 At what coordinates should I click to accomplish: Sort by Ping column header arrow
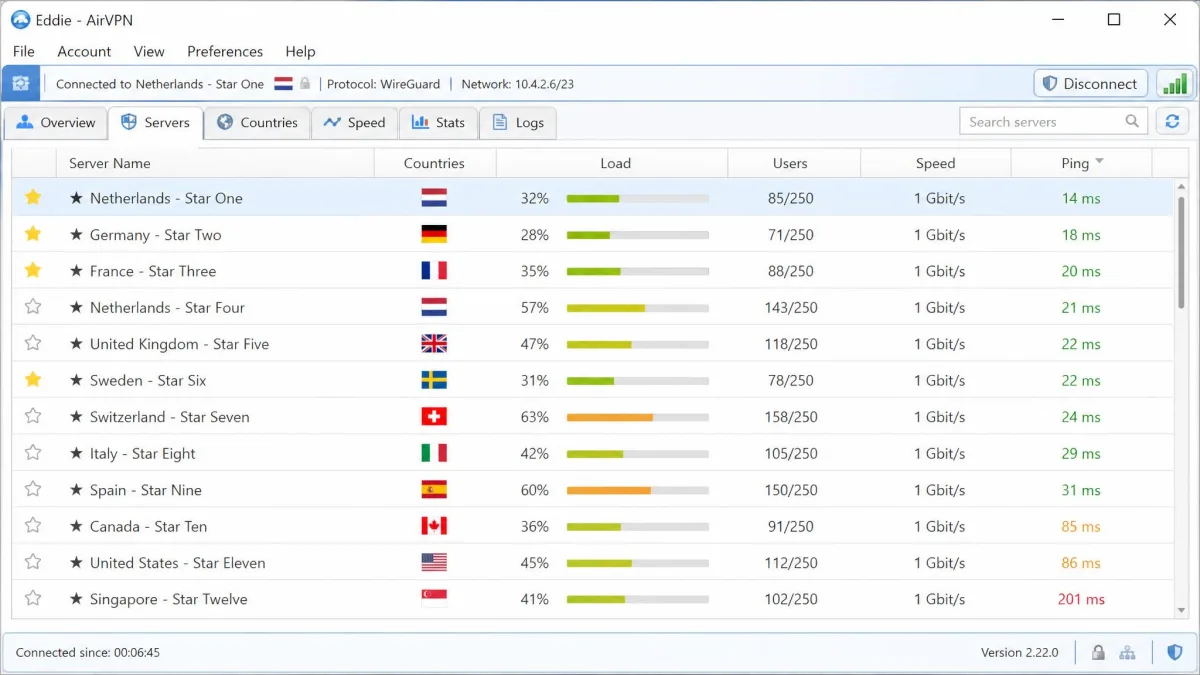[1100, 162]
